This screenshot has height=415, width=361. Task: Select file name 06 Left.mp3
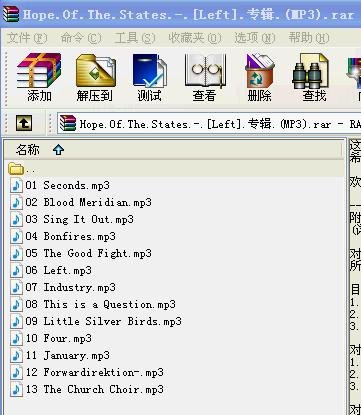59,270
